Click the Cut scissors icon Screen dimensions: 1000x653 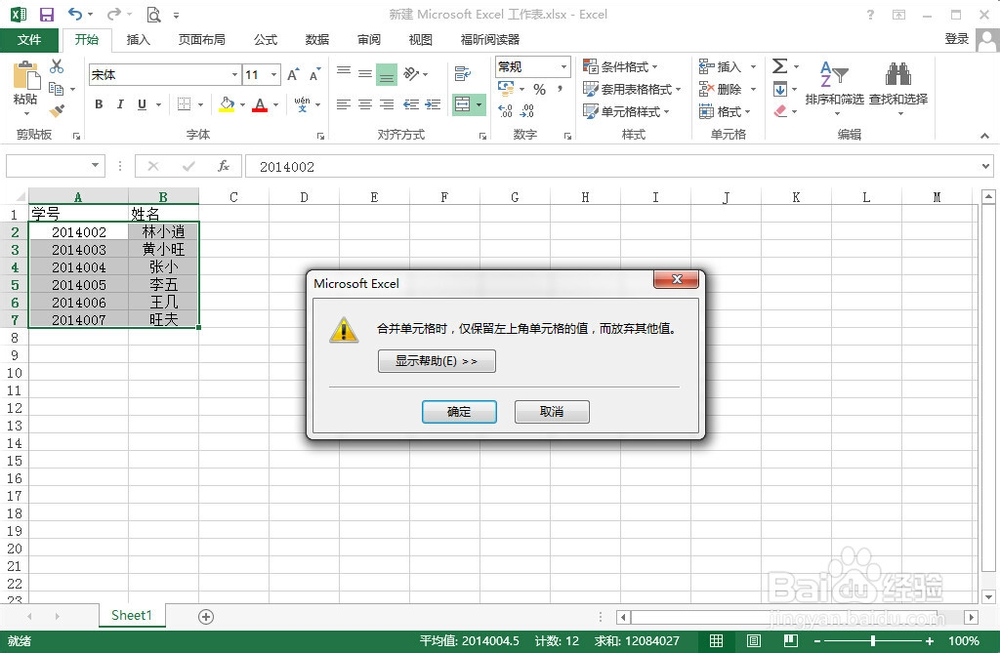57,66
